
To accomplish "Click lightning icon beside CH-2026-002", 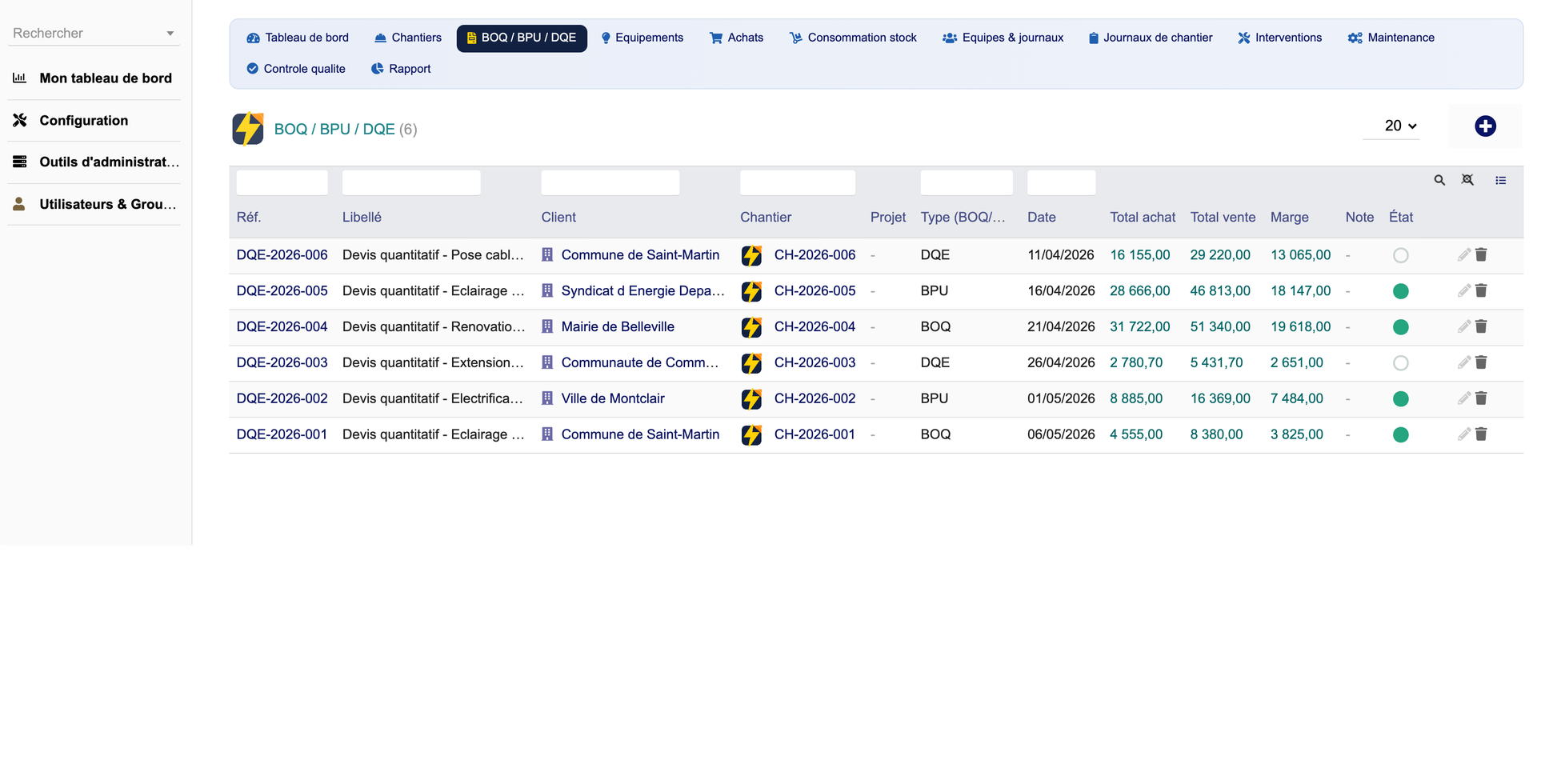I will (751, 399).
